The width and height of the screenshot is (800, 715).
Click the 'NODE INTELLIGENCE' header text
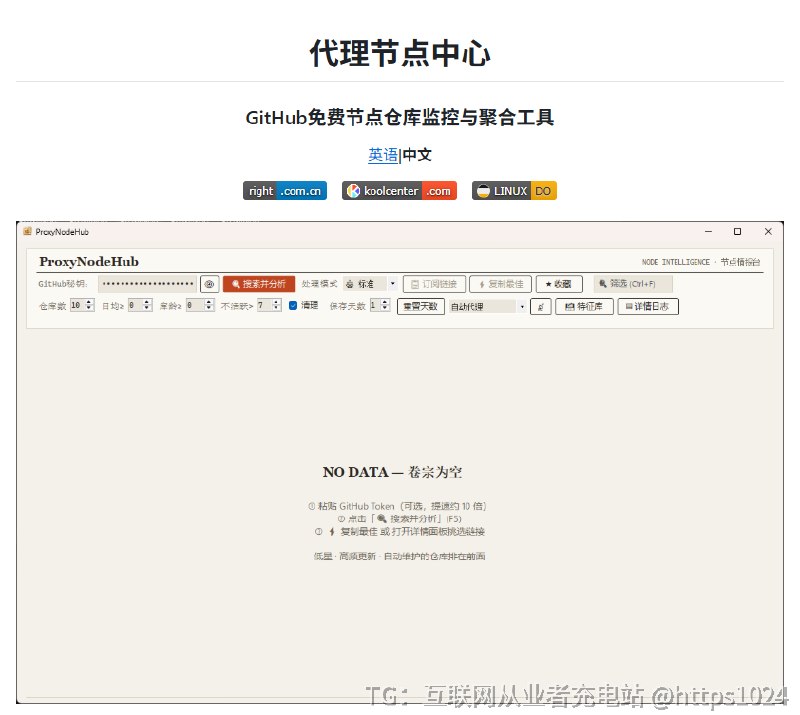[676, 262]
